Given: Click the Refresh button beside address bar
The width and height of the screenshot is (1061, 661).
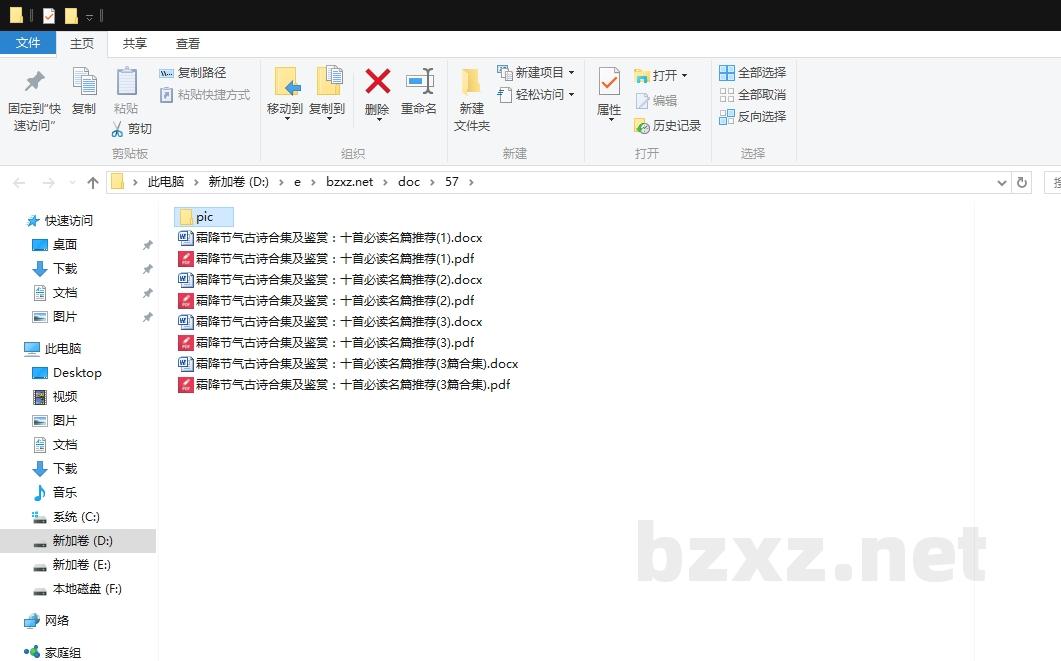Looking at the screenshot, I should pos(1021,182).
